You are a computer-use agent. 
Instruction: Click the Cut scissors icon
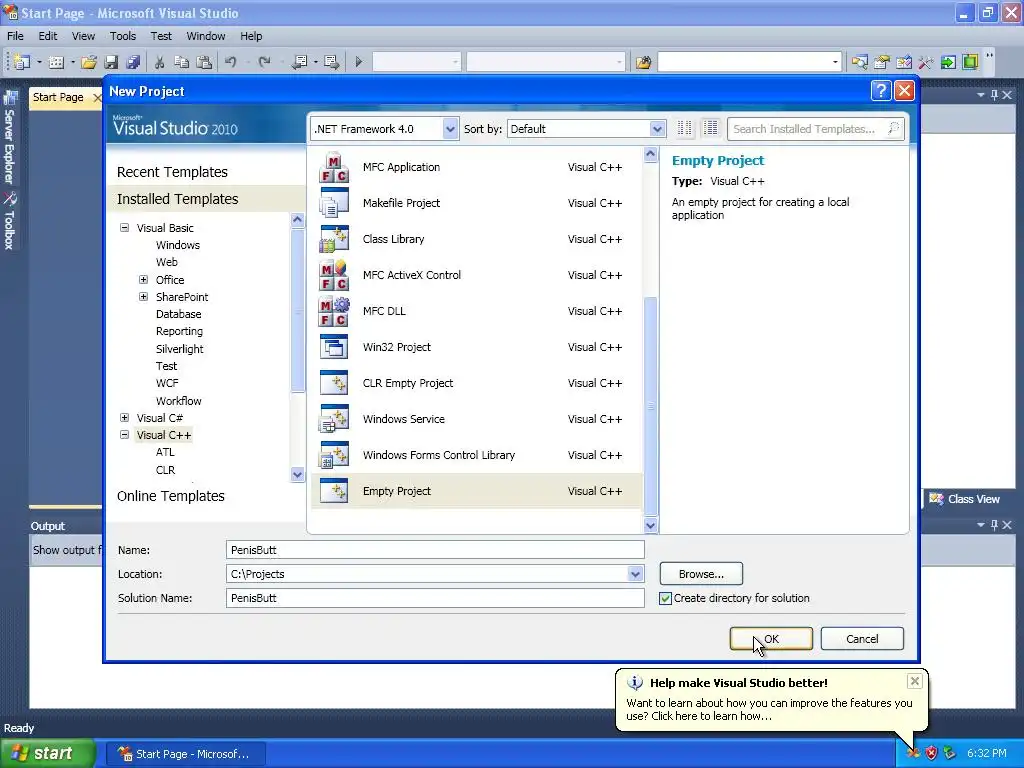click(x=159, y=62)
